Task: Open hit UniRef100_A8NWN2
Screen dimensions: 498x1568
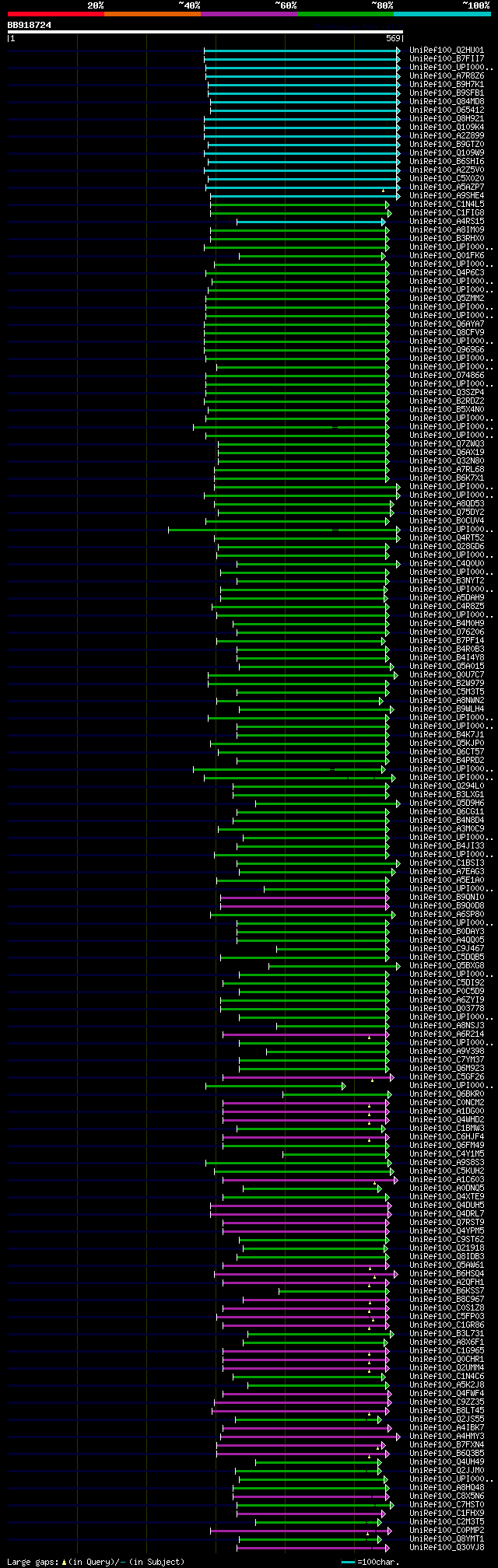Action: tap(447, 700)
